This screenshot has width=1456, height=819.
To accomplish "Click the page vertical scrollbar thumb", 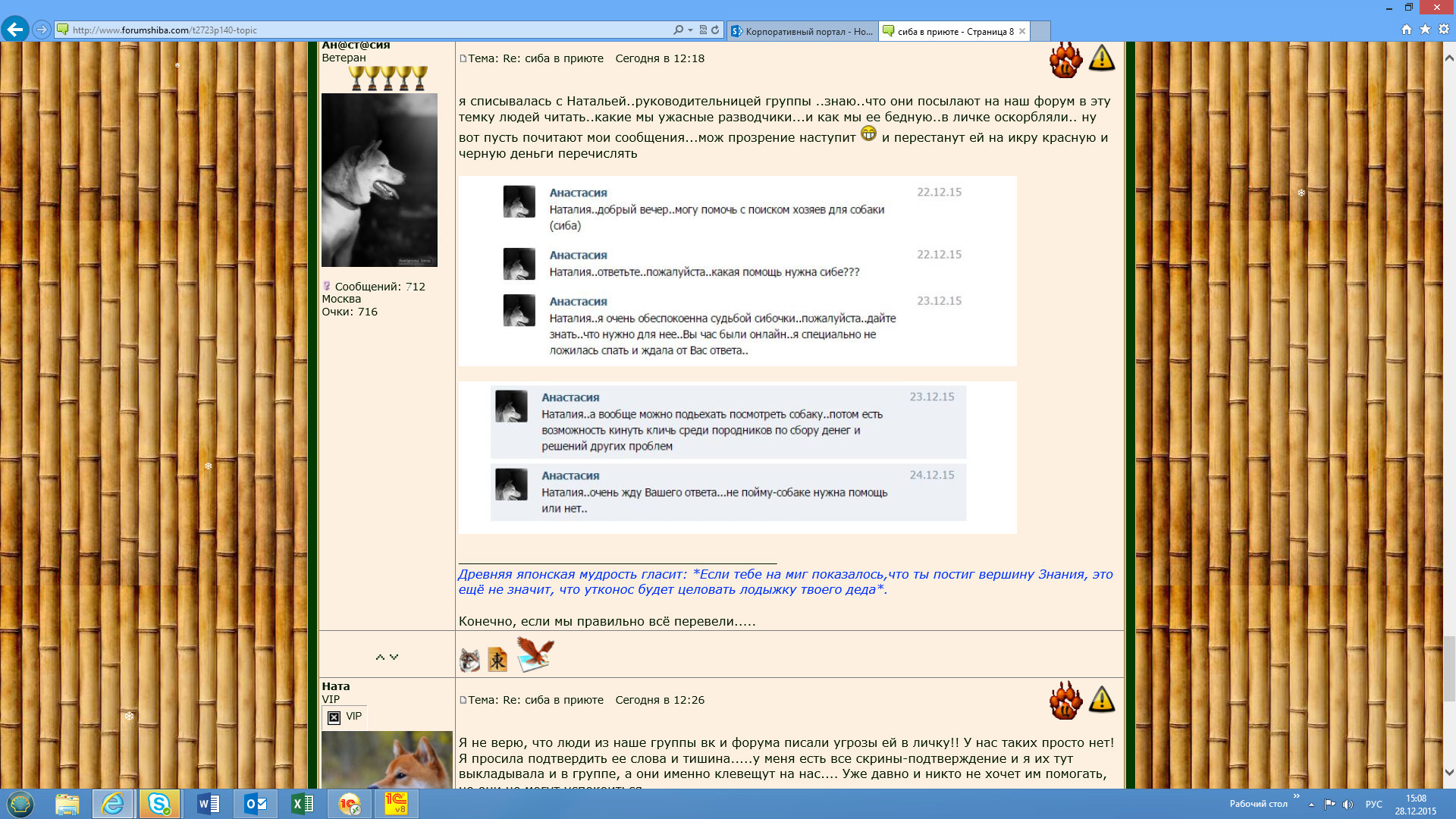I will point(1449,669).
